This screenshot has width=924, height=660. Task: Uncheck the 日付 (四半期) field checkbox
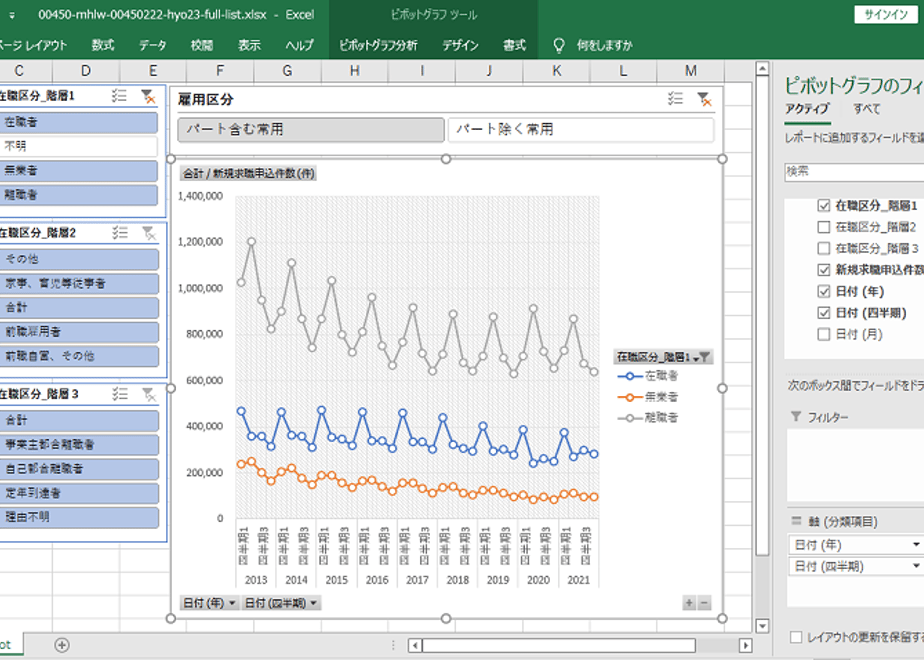824,313
